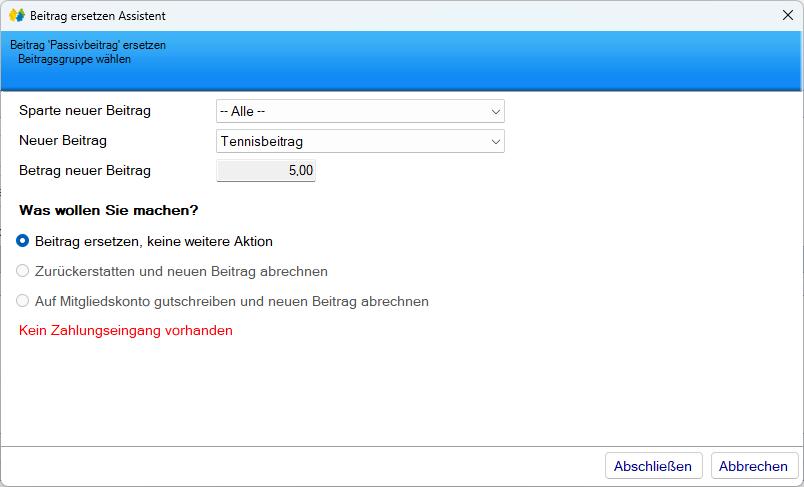Click the app icon in the title bar
Viewport: 804px width, 487px height.
pyautogui.click(x=16, y=16)
